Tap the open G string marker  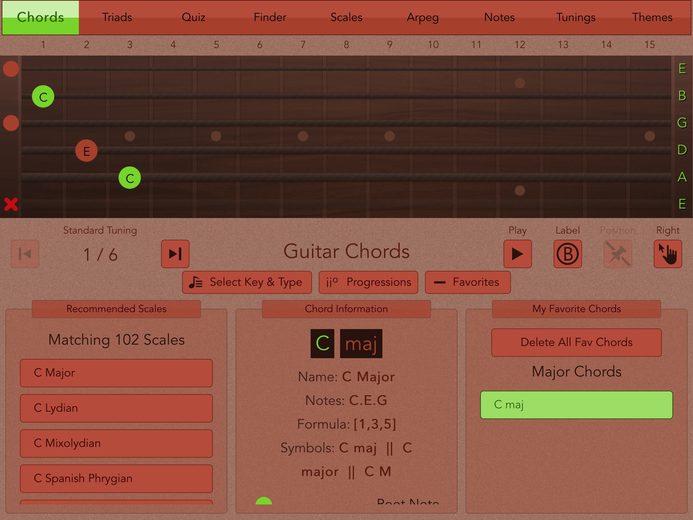pos(11,123)
